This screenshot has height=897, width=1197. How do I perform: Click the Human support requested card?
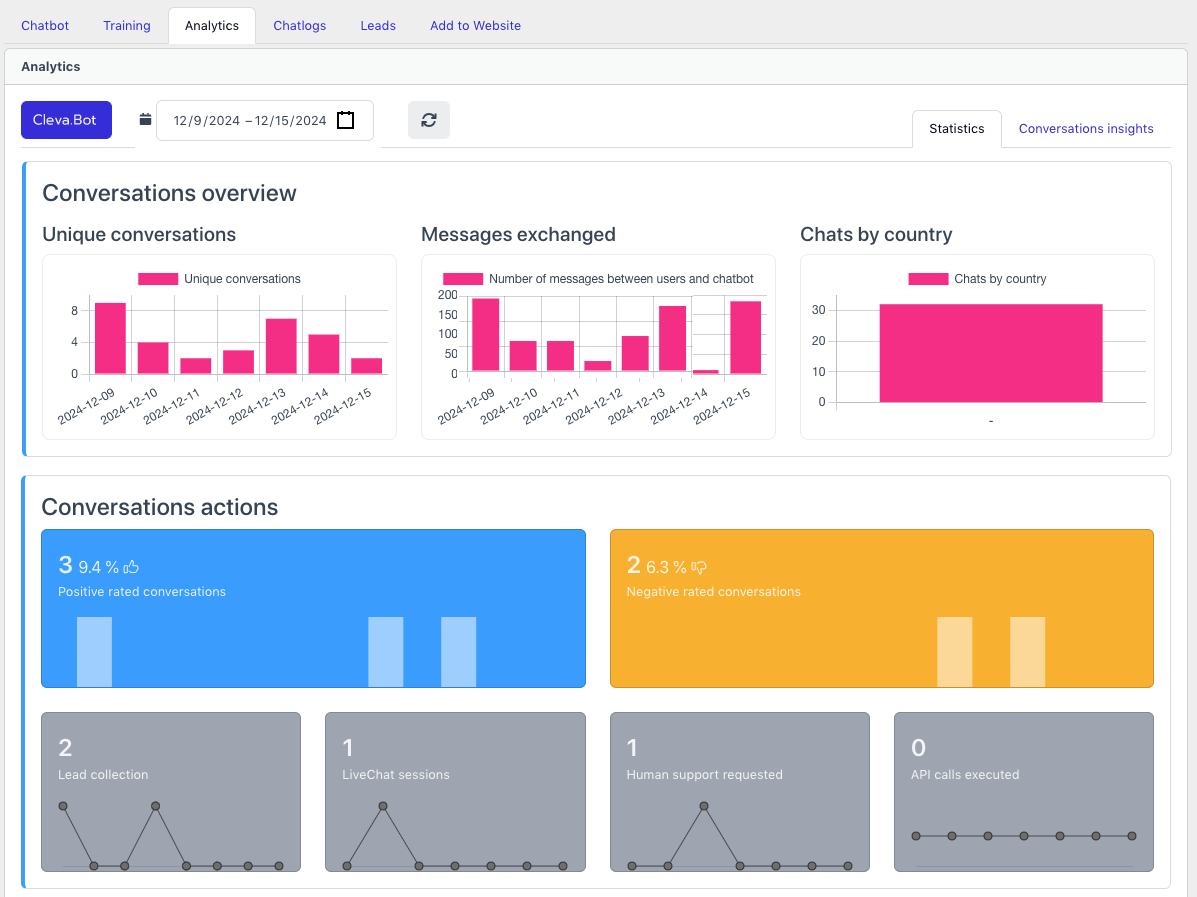point(739,791)
